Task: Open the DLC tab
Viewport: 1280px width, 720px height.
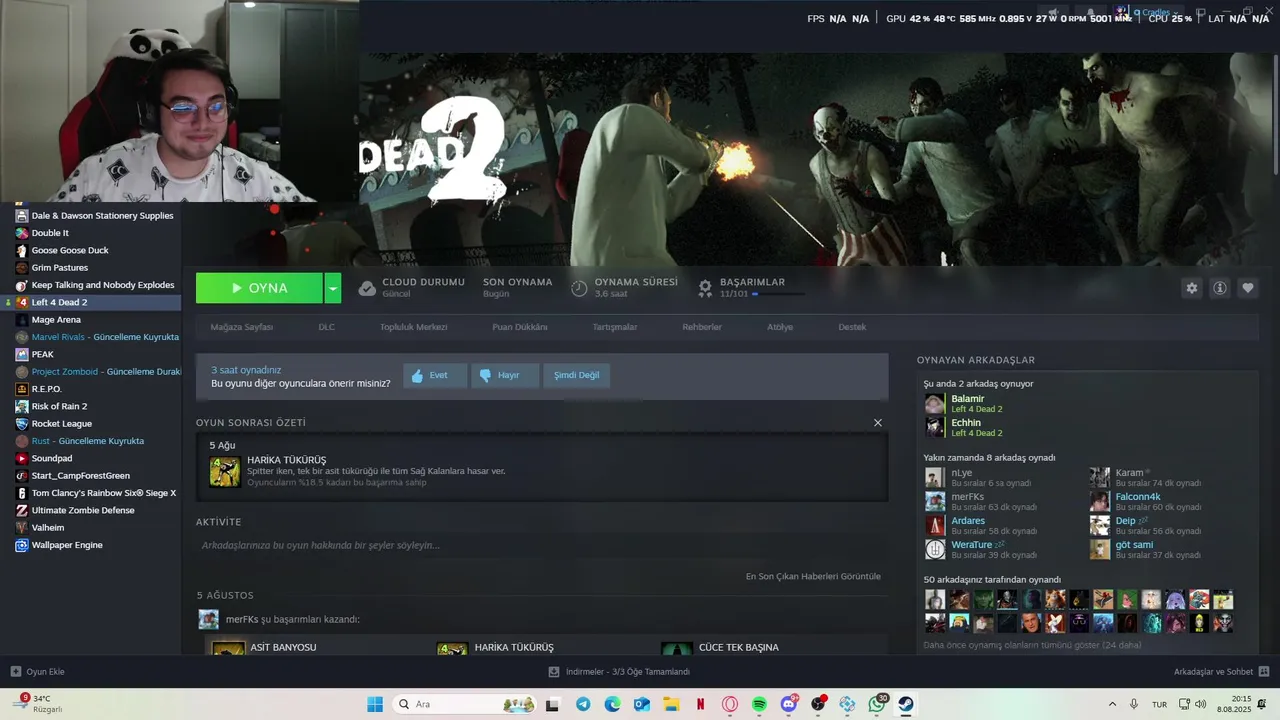Action: click(x=326, y=327)
